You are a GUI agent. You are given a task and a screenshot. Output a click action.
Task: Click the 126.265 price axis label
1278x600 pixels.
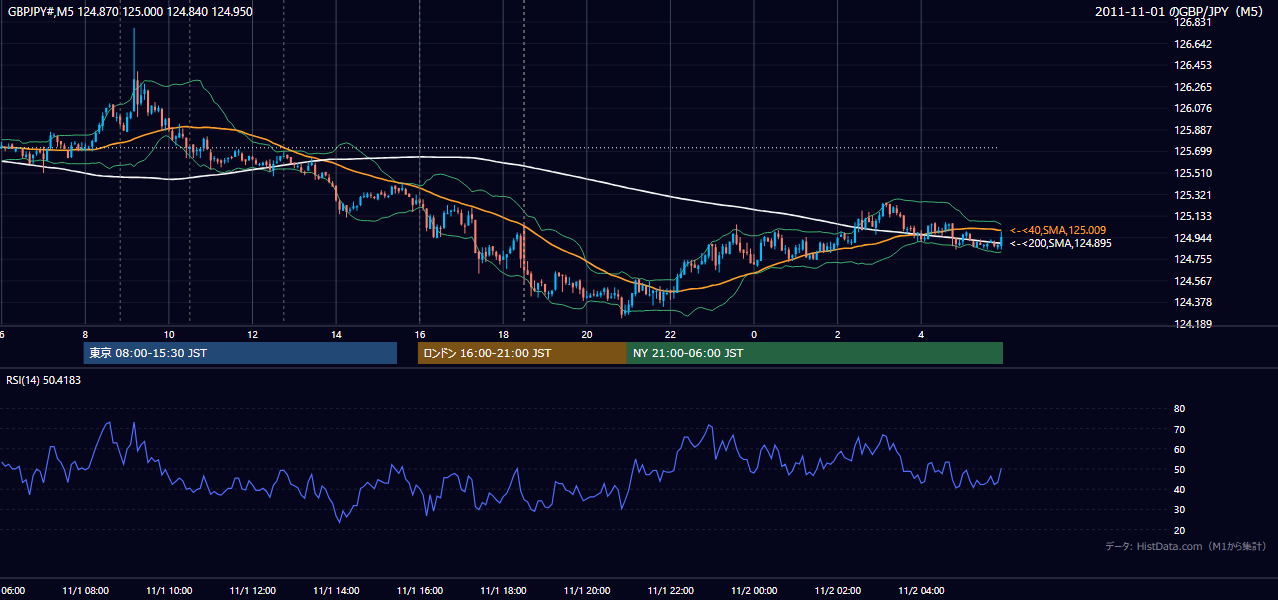coord(1194,87)
